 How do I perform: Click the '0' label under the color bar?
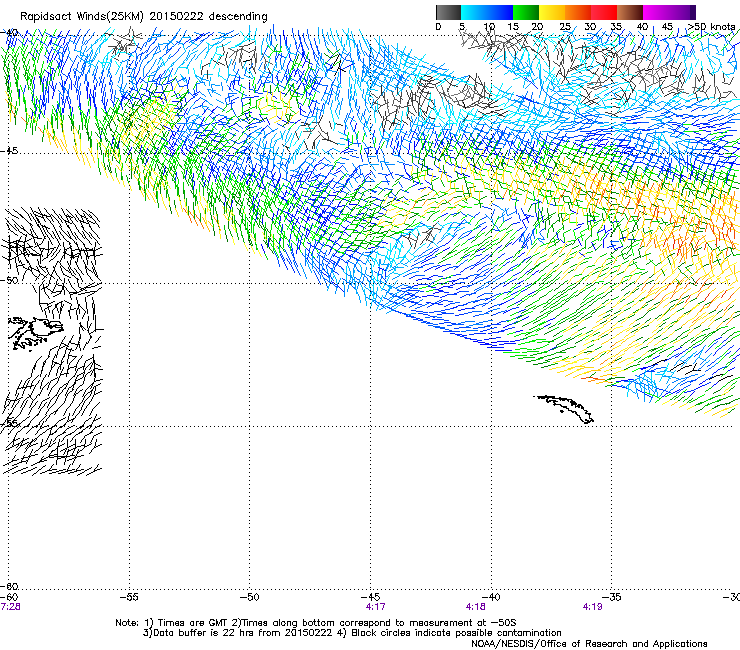click(438, 27)
